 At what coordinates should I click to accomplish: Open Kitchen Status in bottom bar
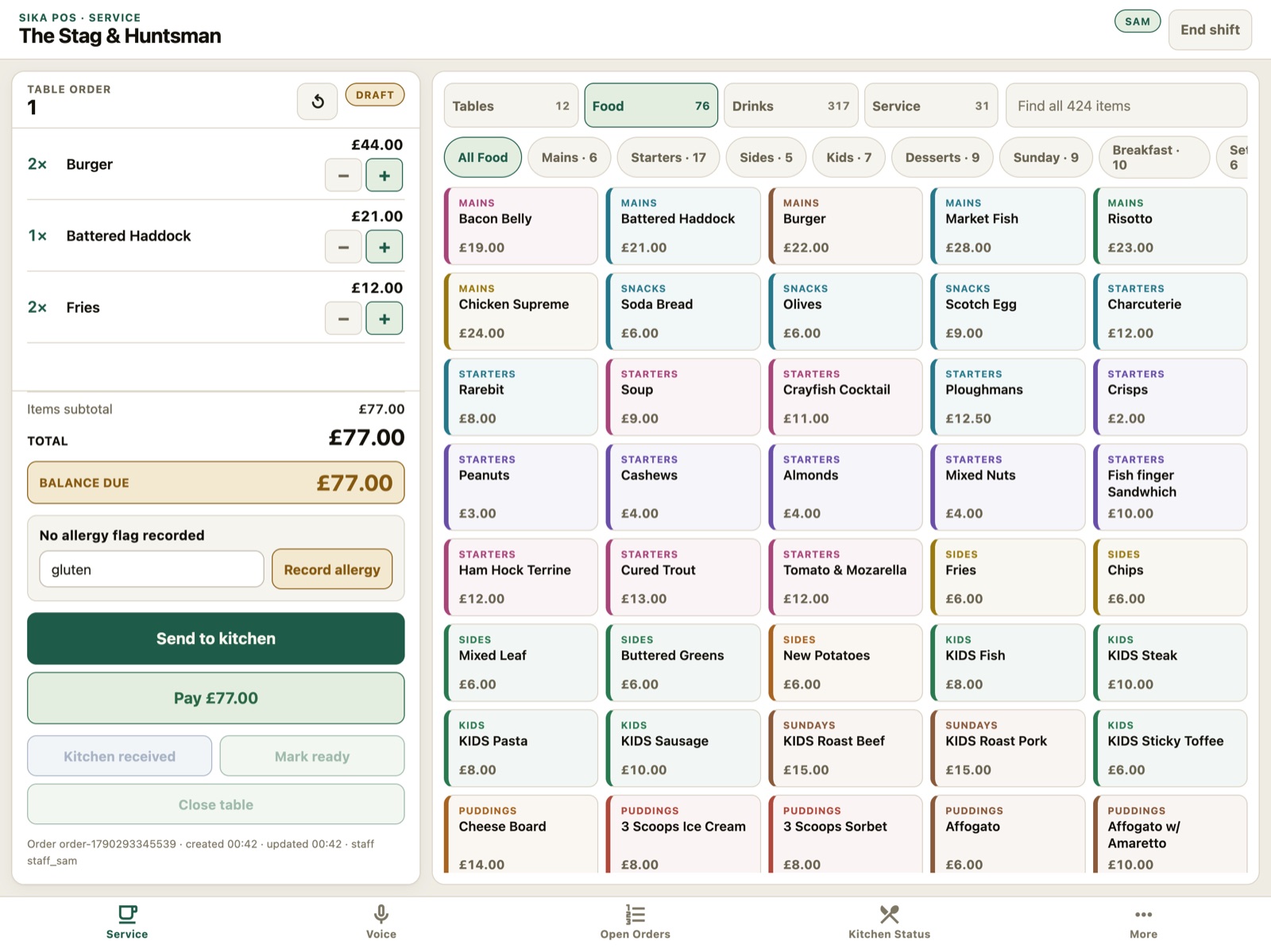(x=890, y=923)
